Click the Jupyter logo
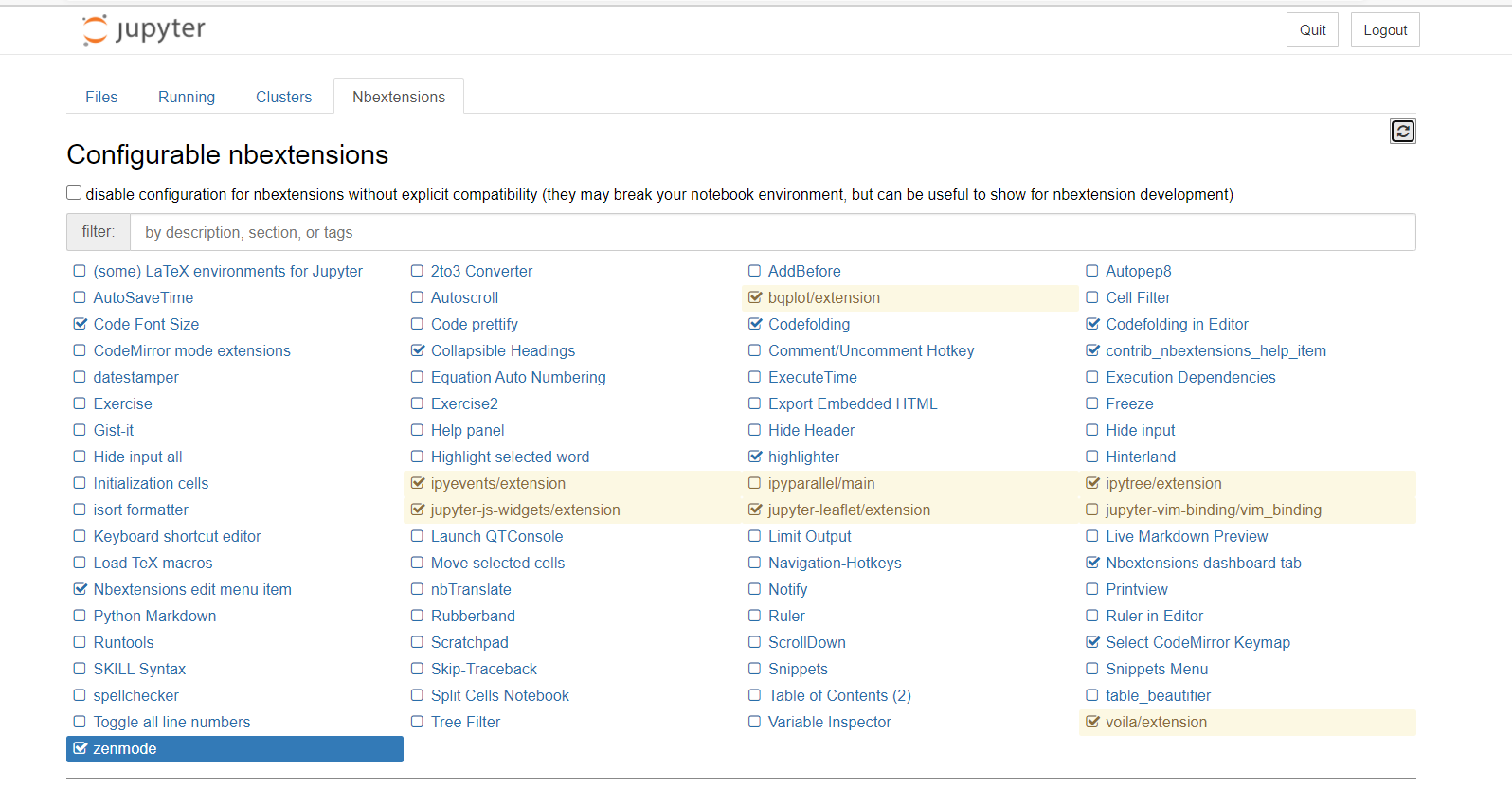The image size is (1512, 788). tap(142, 29)
